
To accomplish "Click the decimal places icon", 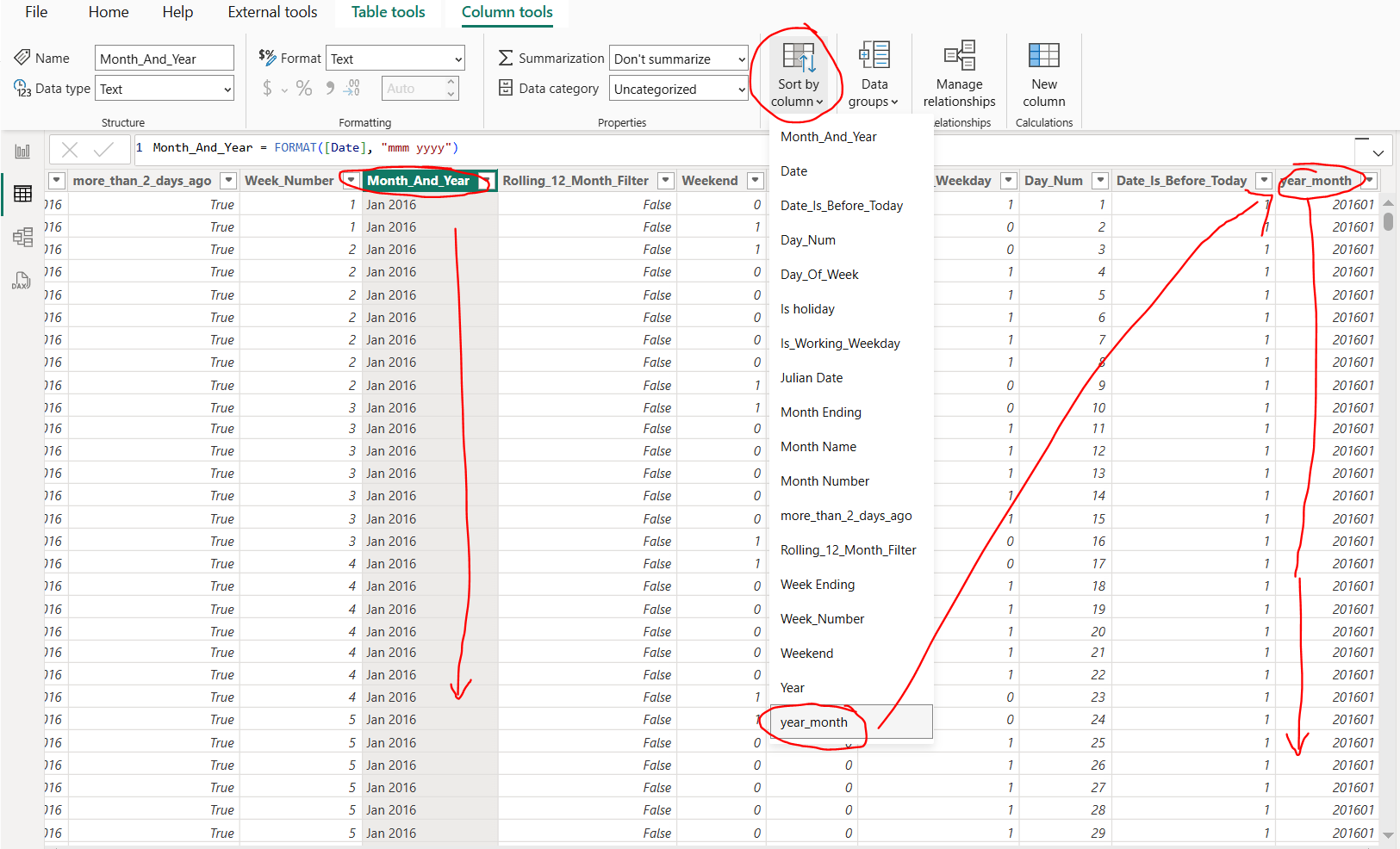I will (x=352, y=88).
